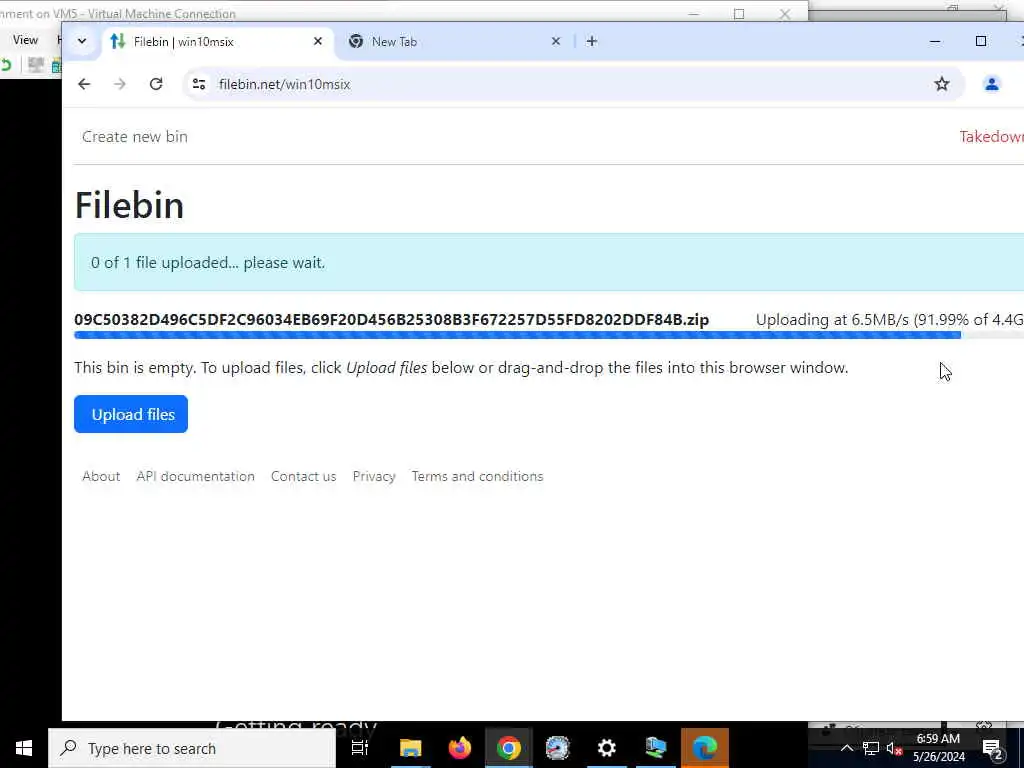Select the uploading zip file name
The width and height of the screenshot is (1024, 768).
[x=391, y=319]
